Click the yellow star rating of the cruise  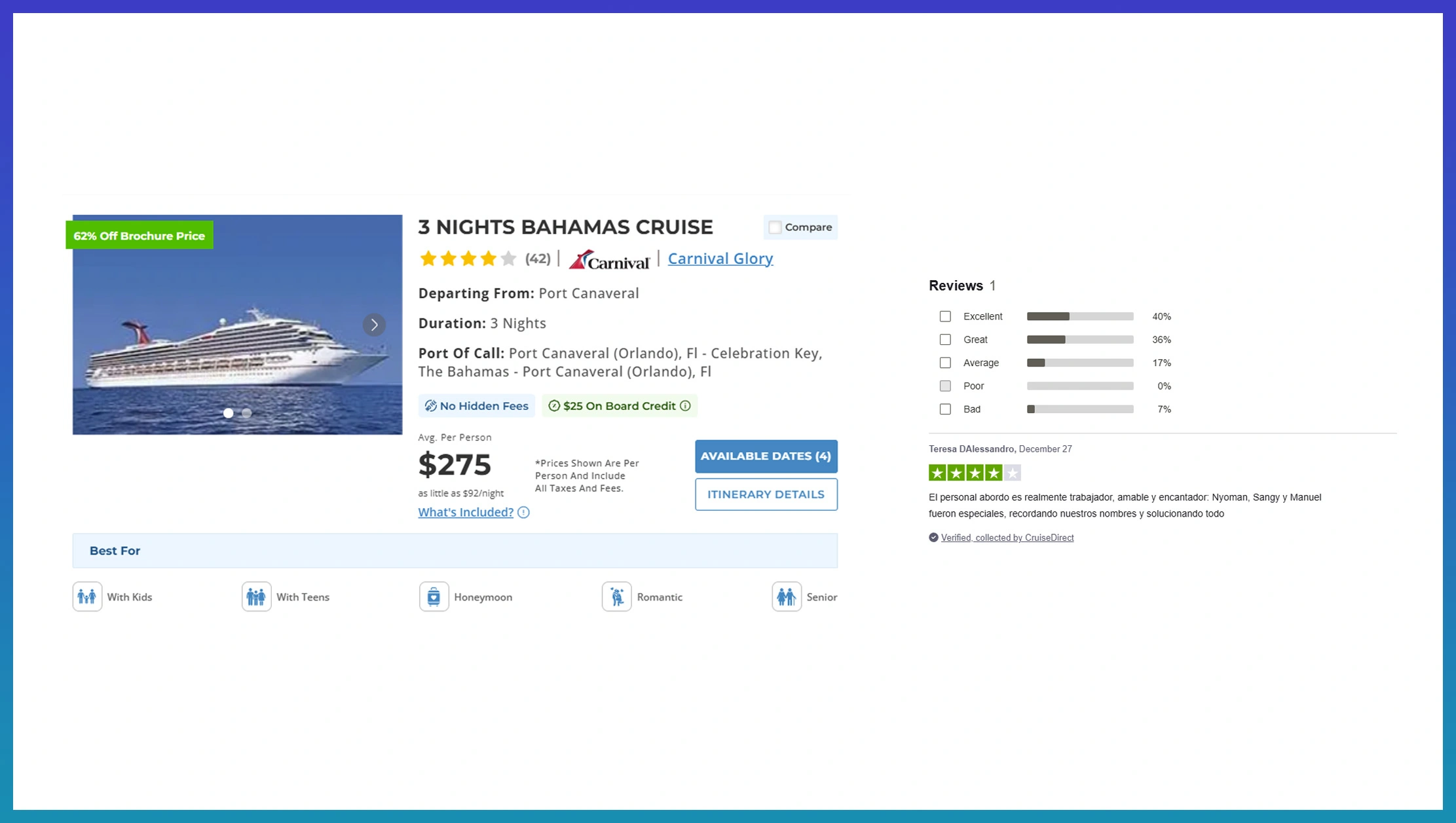click(468, 259)
